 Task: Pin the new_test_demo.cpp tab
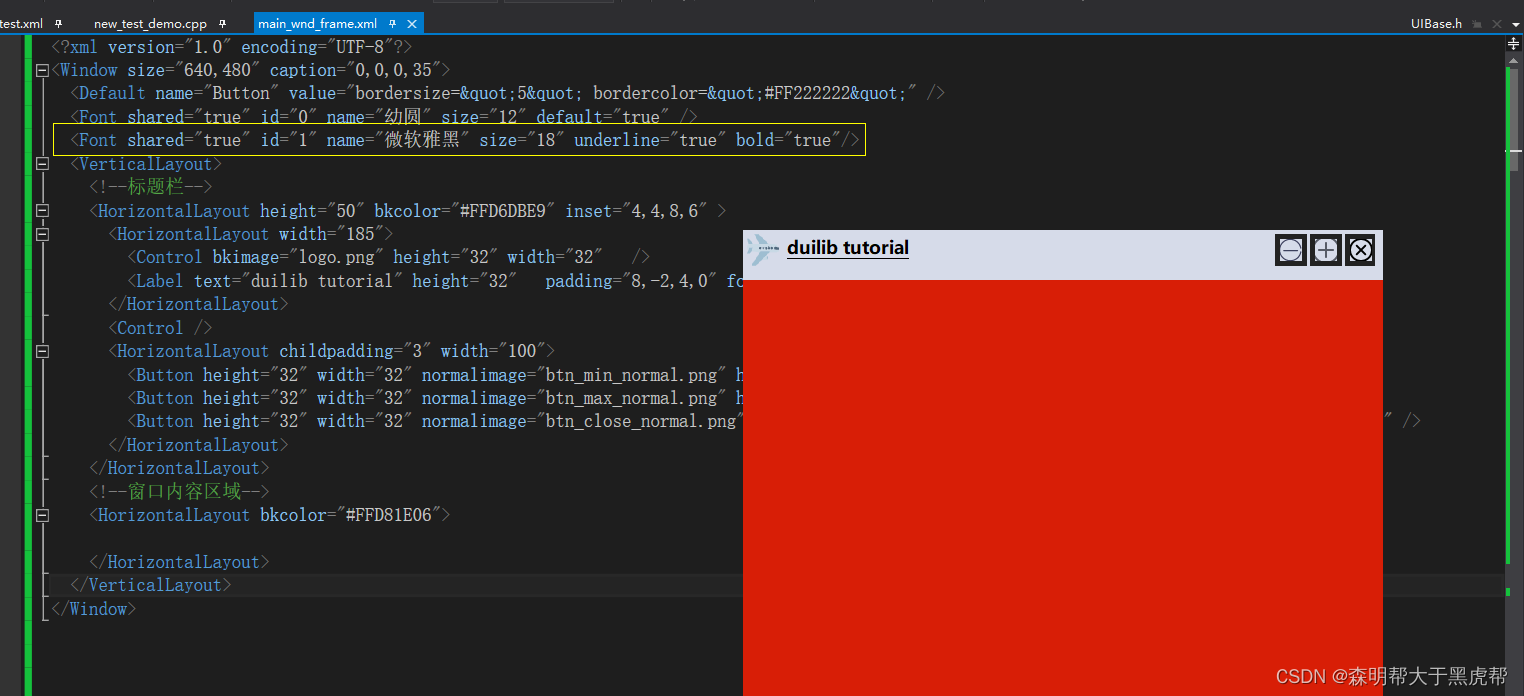[222, 23]
